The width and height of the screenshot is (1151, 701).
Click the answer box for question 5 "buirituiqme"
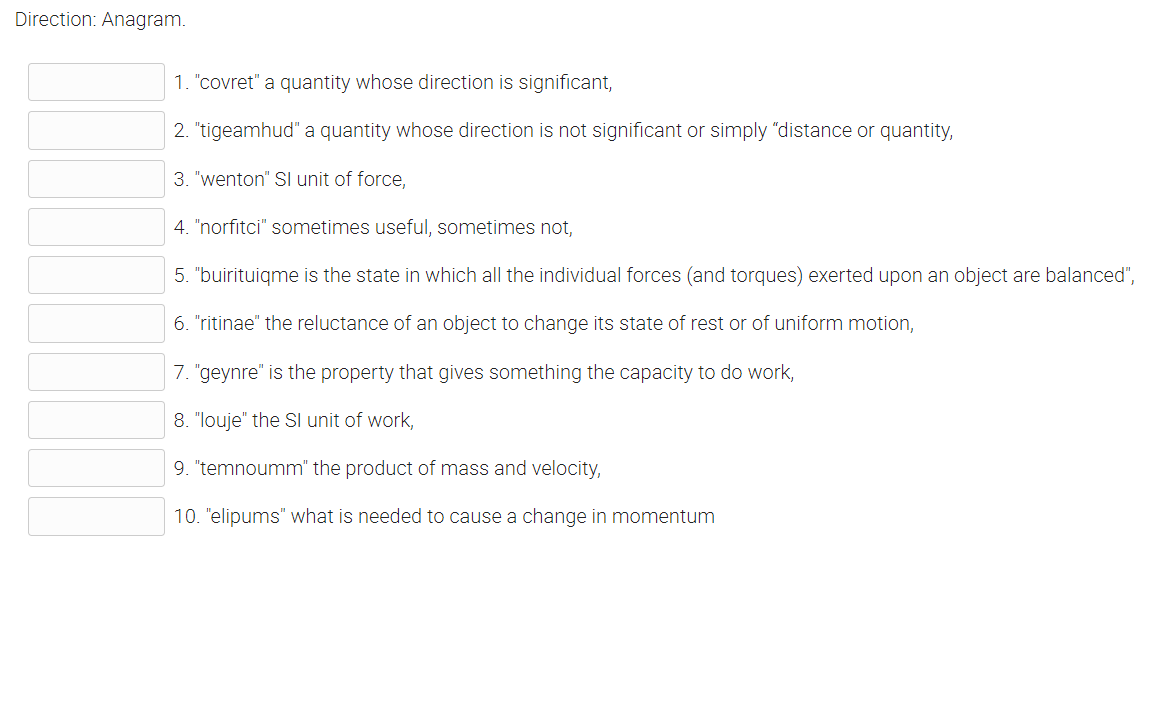coord(96,274)
